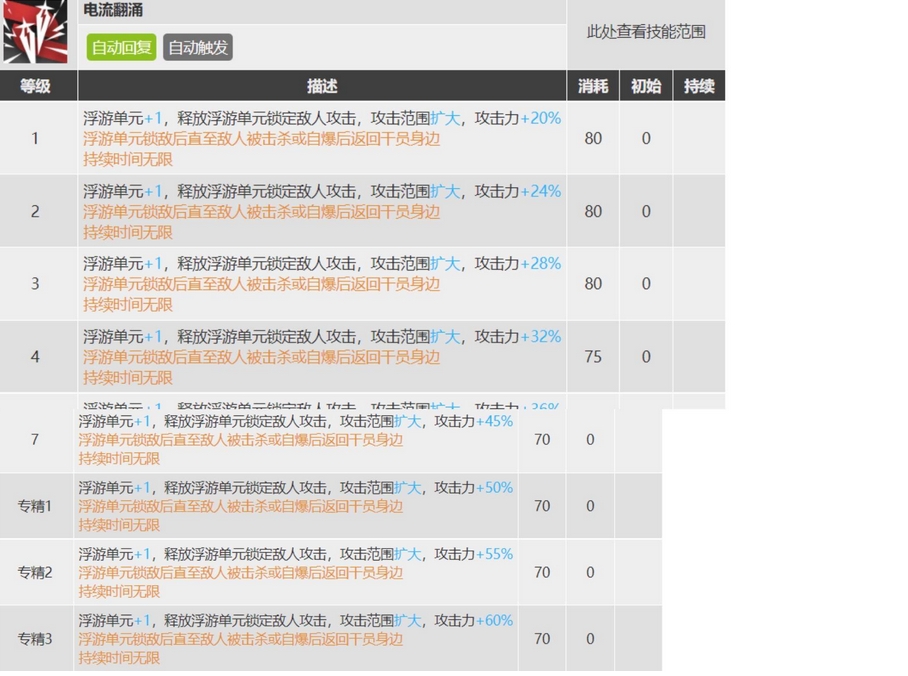Click the 初始 column header
The height and width of the screenshot is (676, 908).
tap(646, 86)
